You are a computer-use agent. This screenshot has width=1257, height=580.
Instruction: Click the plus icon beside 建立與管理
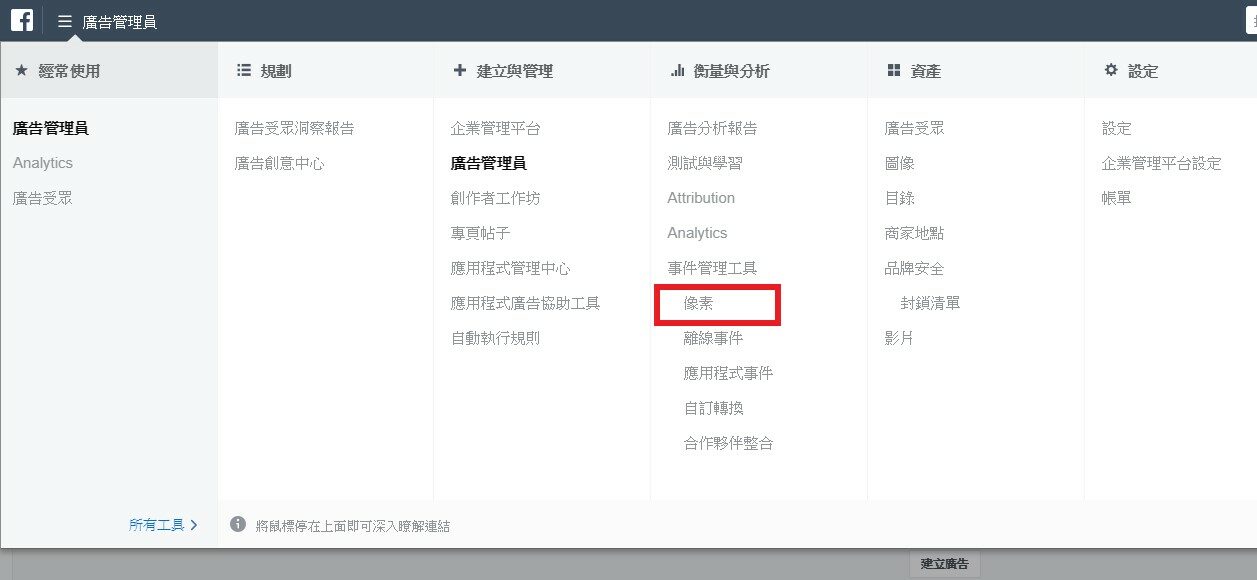click(x=460, y=71)
